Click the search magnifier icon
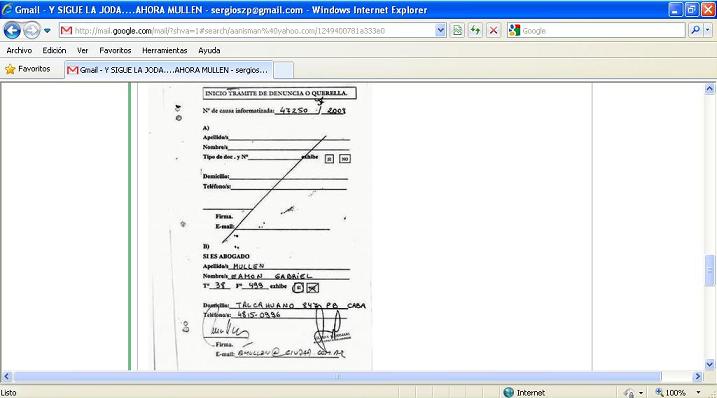 (696, 31)
